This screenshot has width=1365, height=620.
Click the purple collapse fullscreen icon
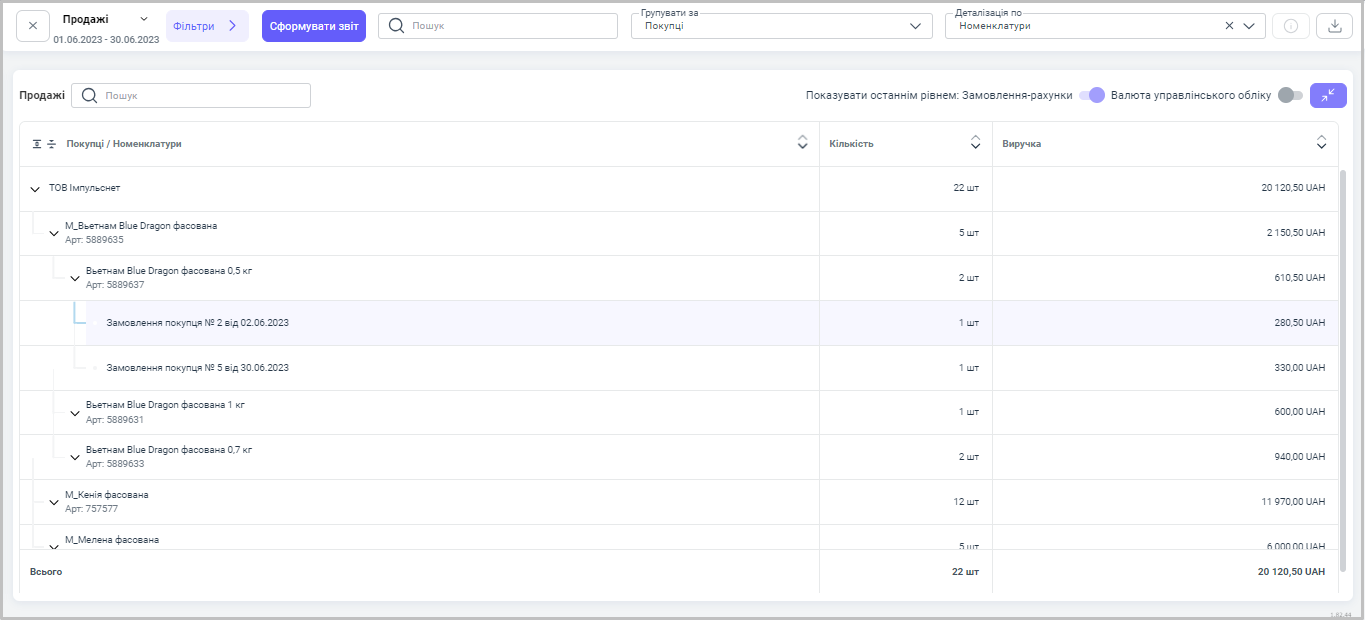coord(1328,95)
